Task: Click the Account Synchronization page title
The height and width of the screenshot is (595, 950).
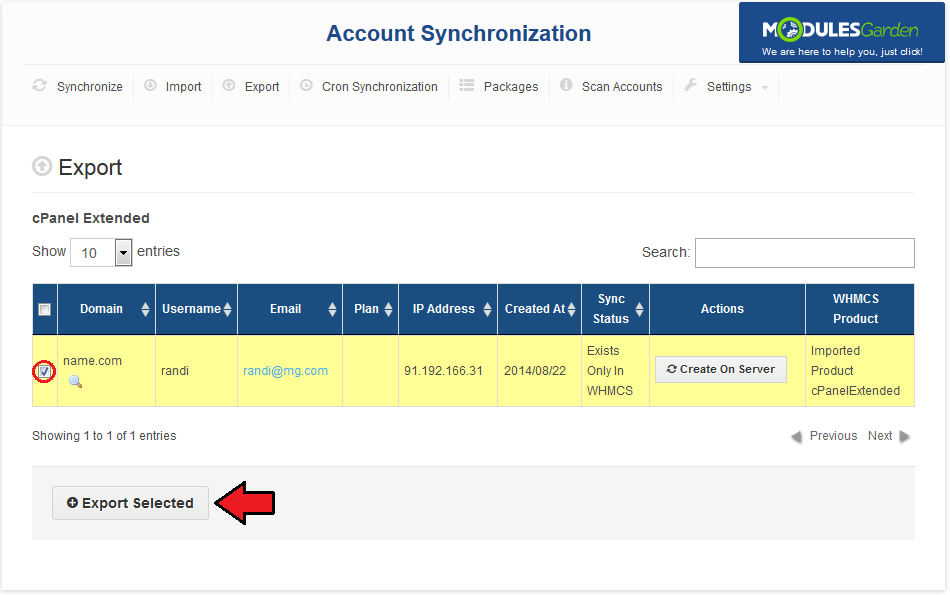Action: pos(459,33)
